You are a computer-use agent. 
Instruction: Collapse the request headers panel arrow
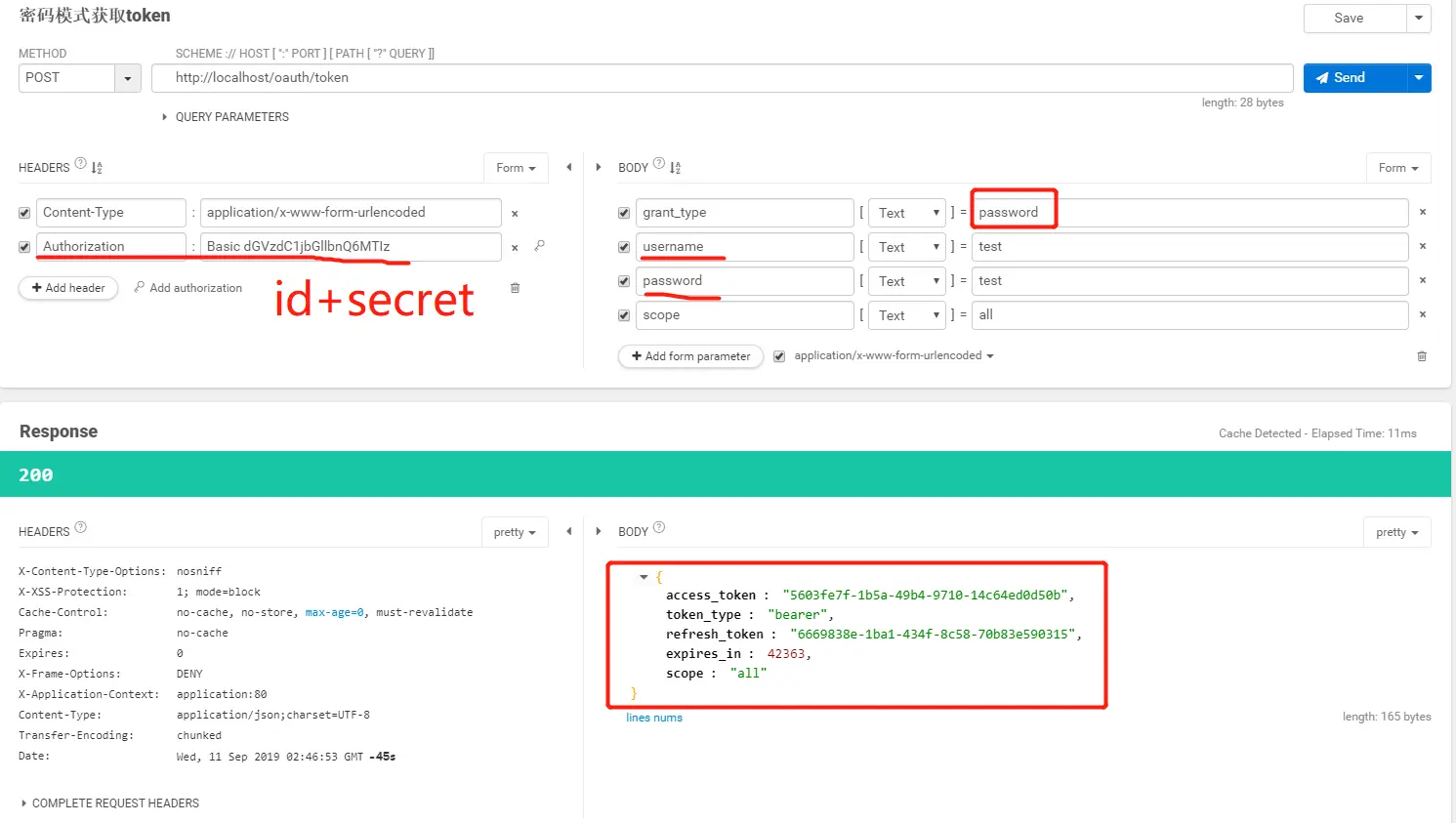click(569, 167)
